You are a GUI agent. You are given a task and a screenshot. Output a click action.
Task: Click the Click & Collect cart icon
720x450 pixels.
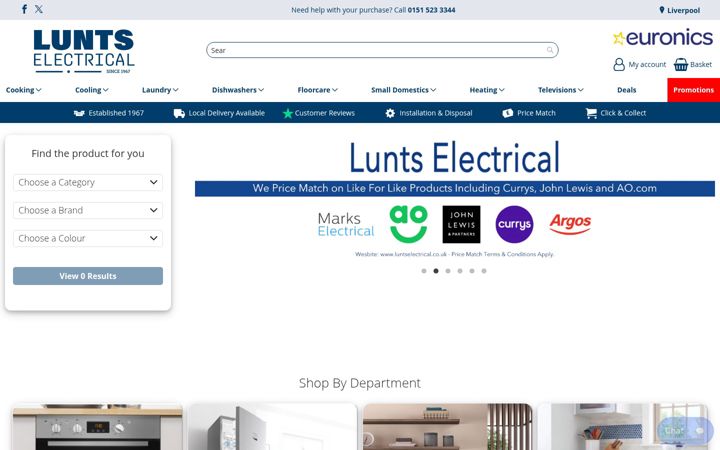pos(591,113)
